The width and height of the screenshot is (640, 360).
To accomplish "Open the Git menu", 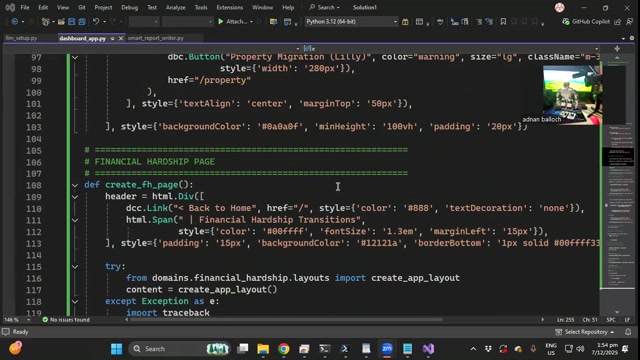I will [x=82, y=7].
